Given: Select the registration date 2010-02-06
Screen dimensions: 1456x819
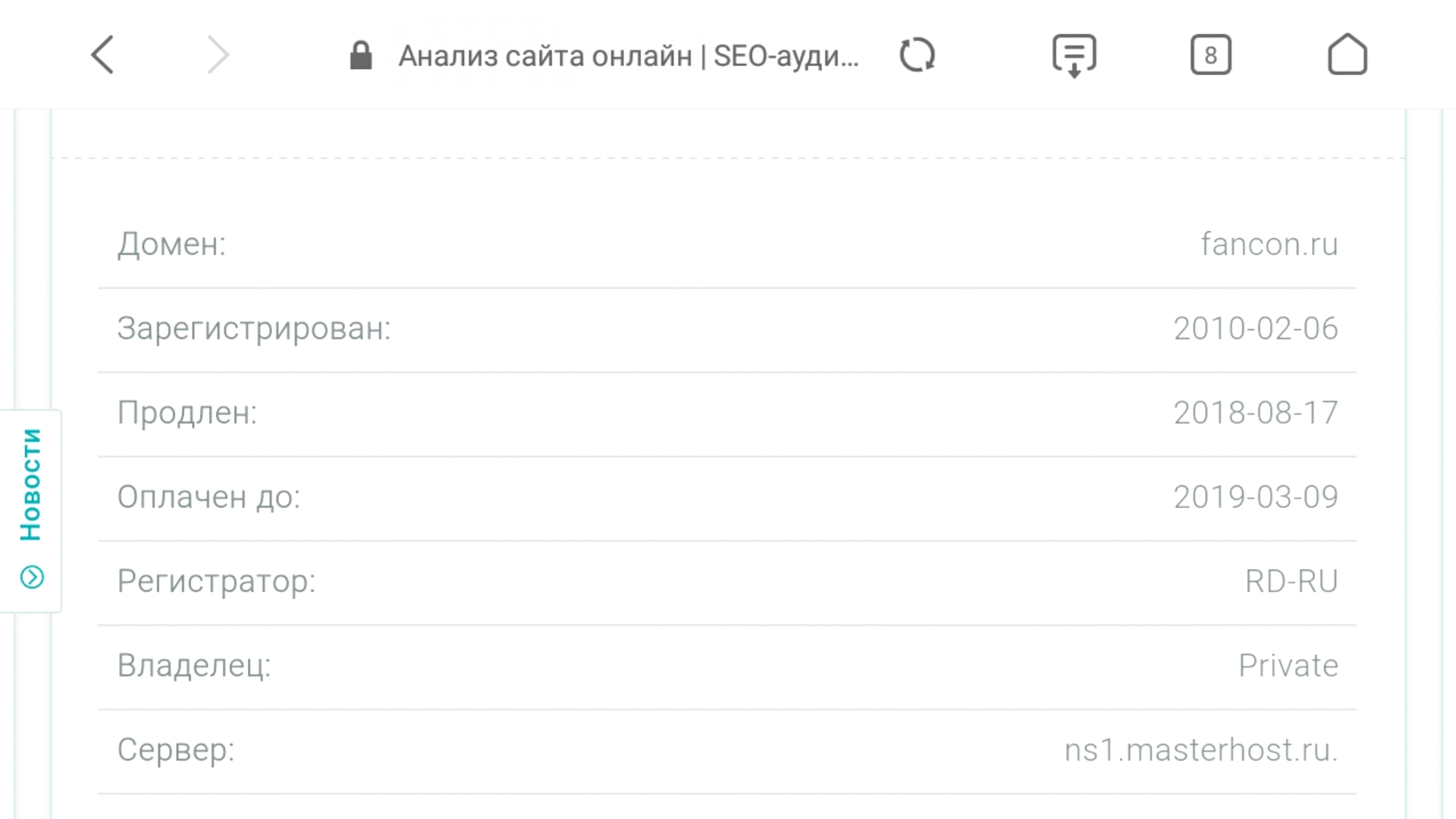Looking at the screenshot, I should click(1255, 328).
